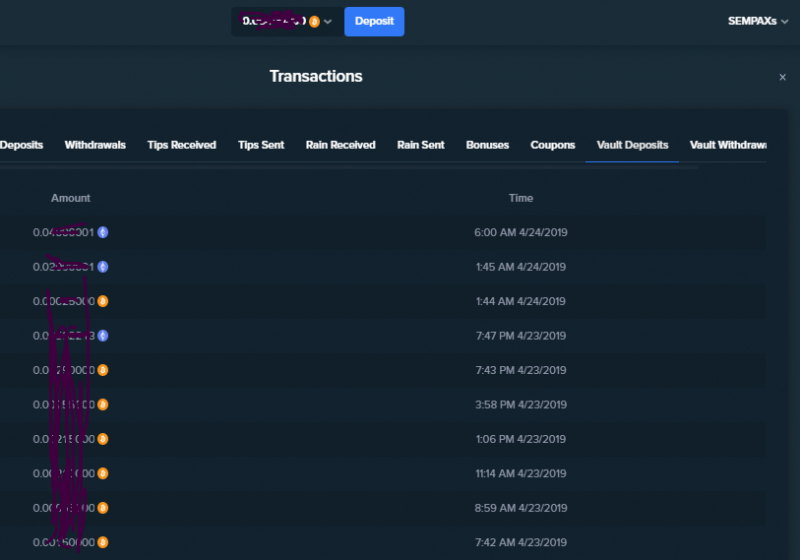Select the 3:58 PM 4/23/2019 timestamp

point(520,404)
